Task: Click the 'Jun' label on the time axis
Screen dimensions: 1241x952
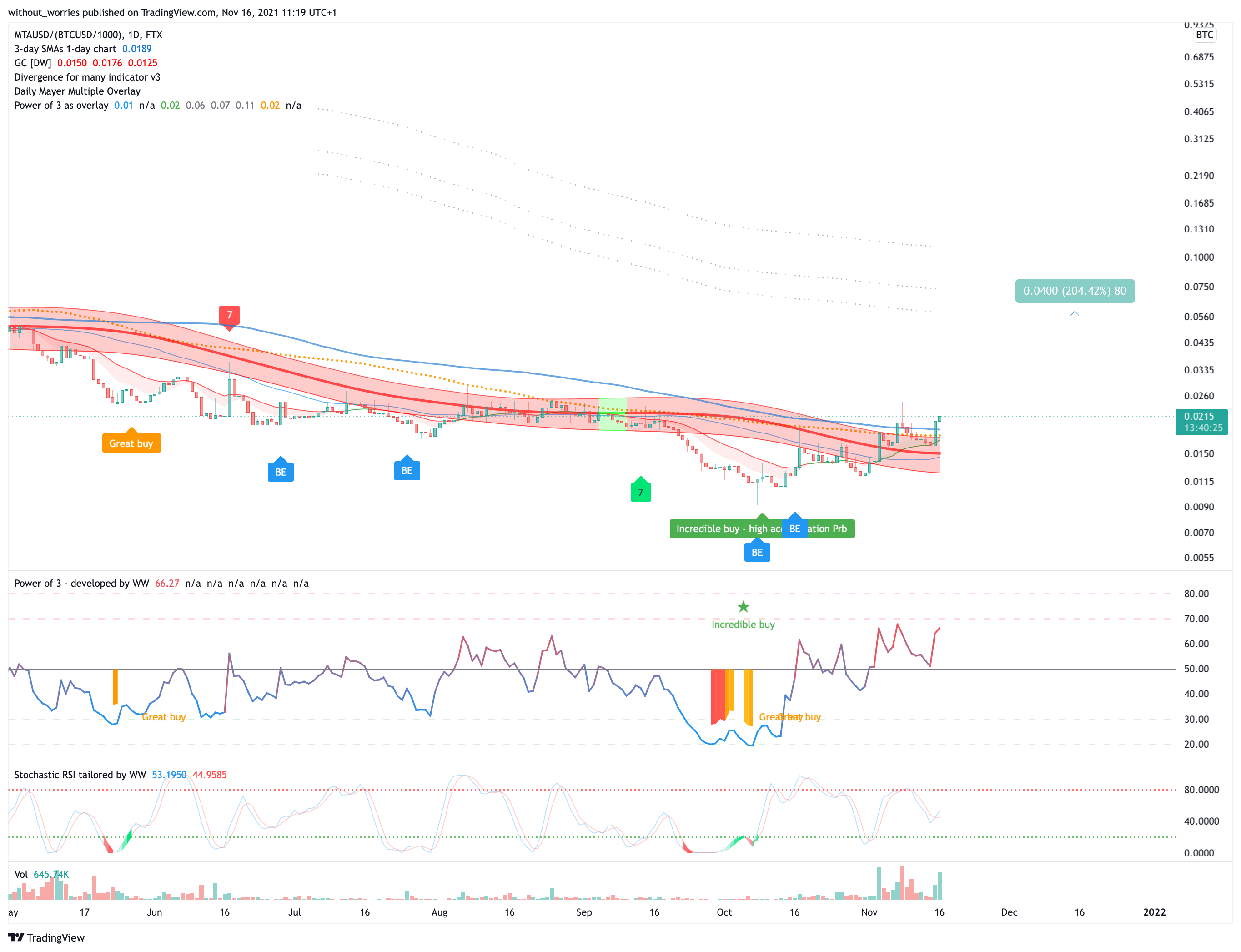Action: point(154,912)
